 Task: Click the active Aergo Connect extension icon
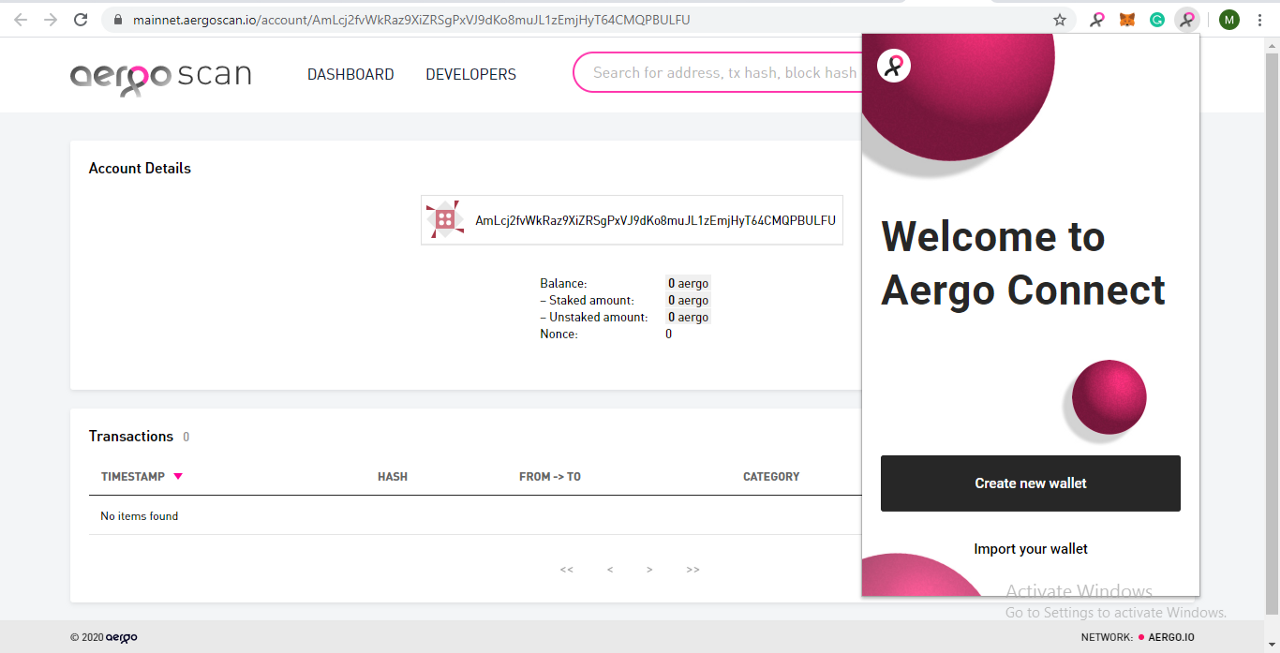[x=1187, y=19]
